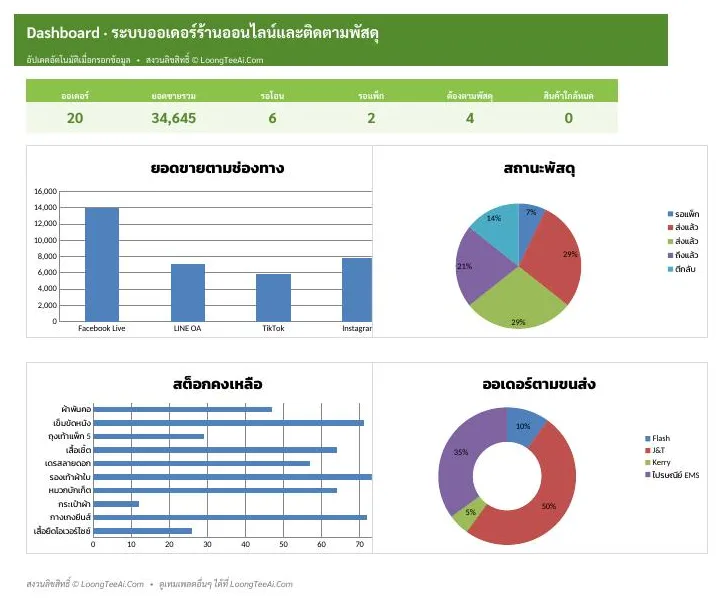Select the เสื้อเชิ้ต stock bar

click(x=215, y=450)
